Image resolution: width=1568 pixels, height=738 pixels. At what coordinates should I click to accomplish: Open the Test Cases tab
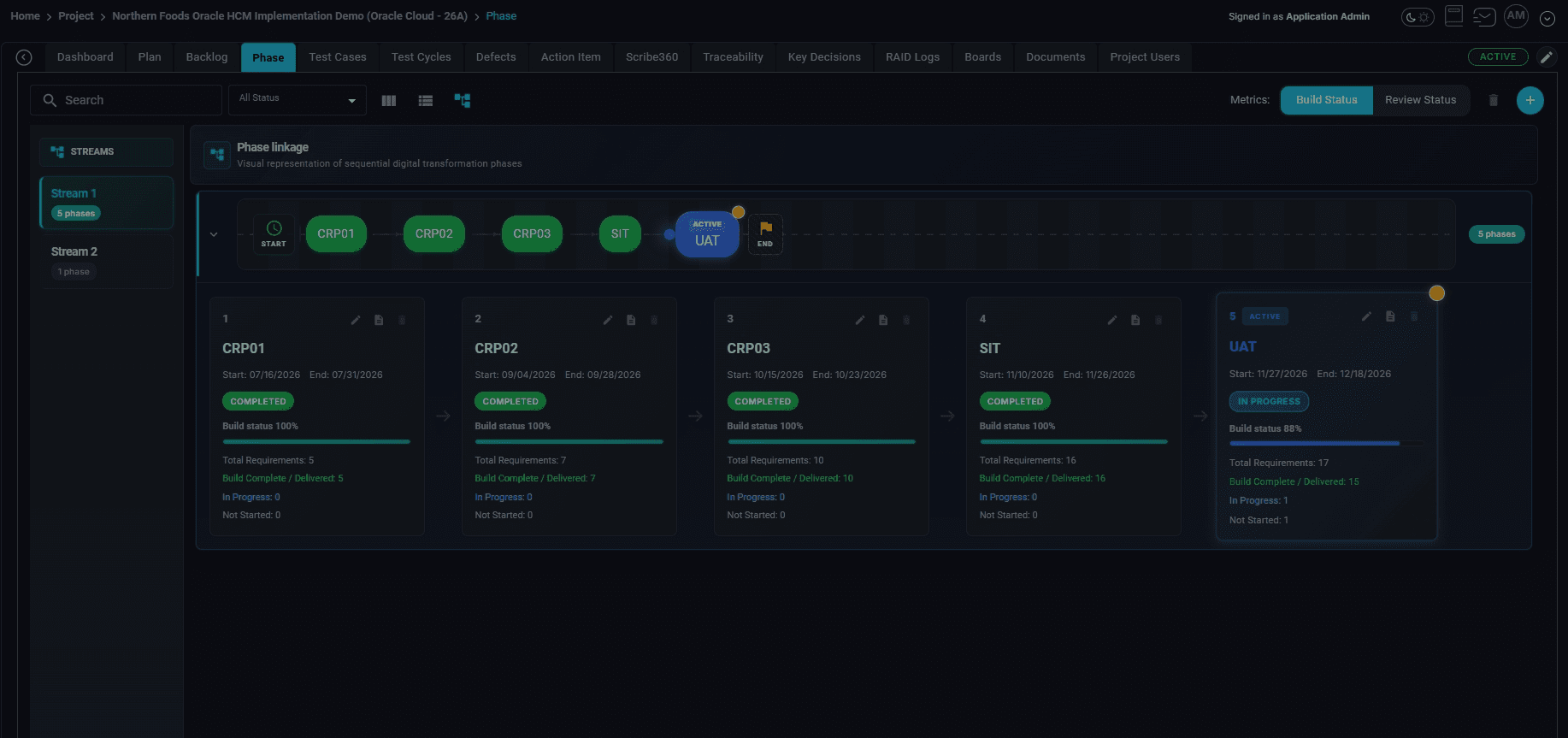tap(338, 57)
